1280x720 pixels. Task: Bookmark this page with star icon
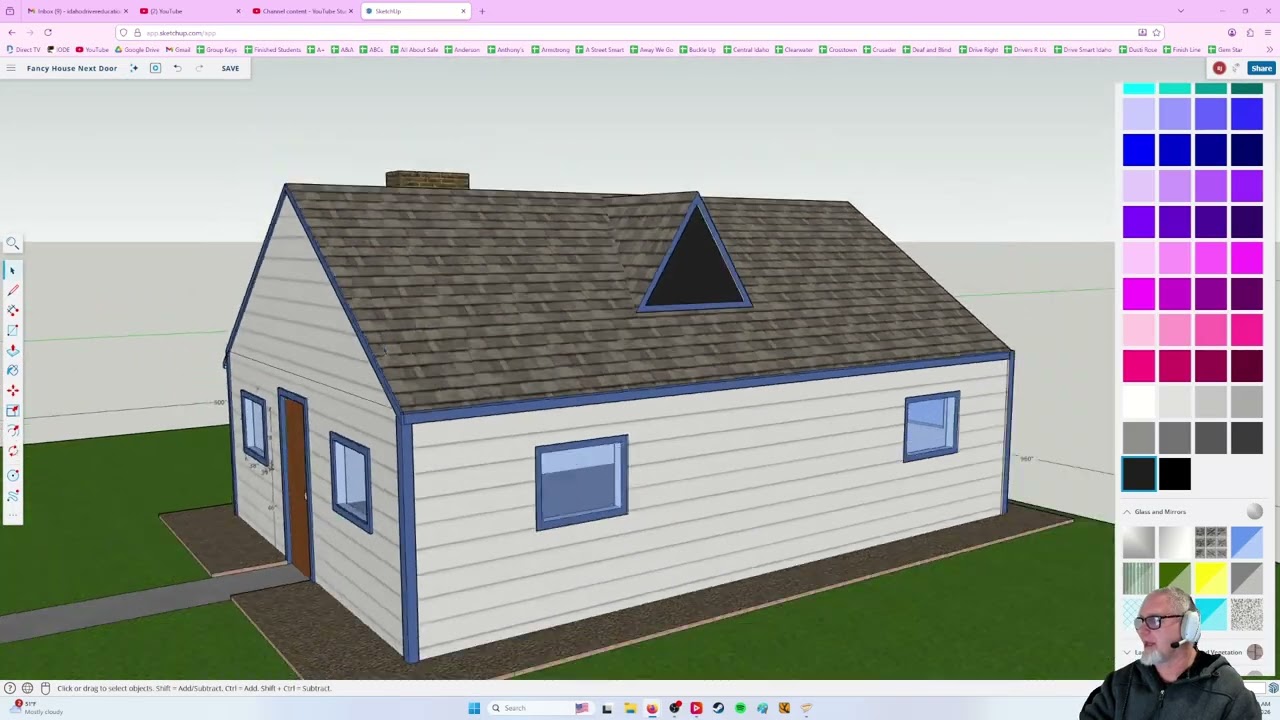[x=1156, y=32]
